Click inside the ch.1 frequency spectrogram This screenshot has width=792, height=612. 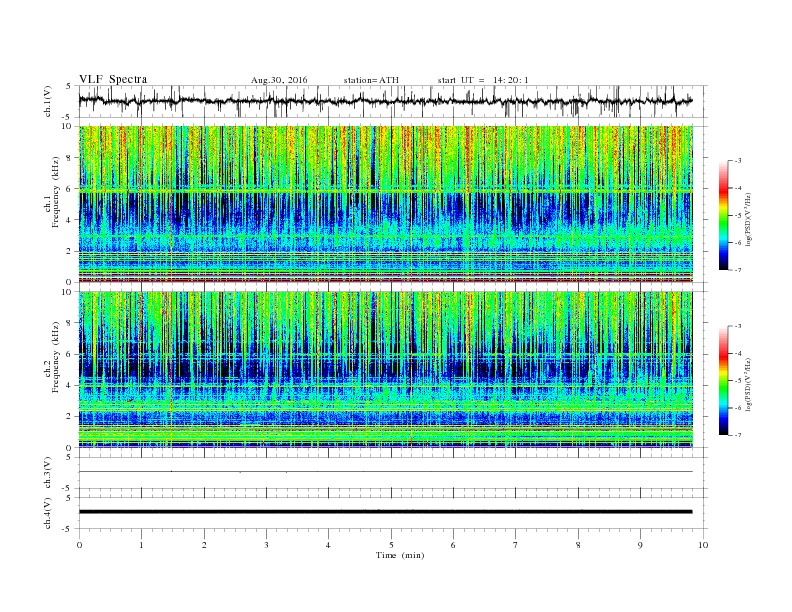(x=385, y=204)
